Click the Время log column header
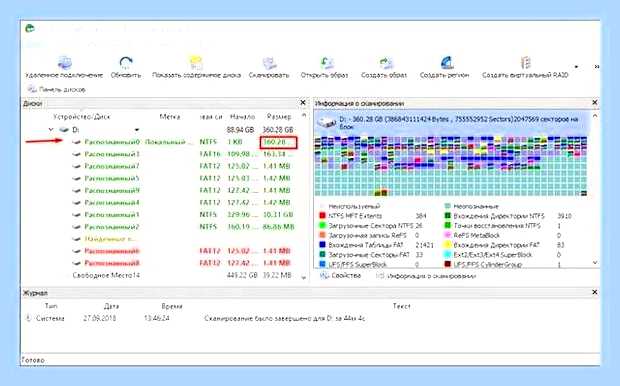 [172, 306]
